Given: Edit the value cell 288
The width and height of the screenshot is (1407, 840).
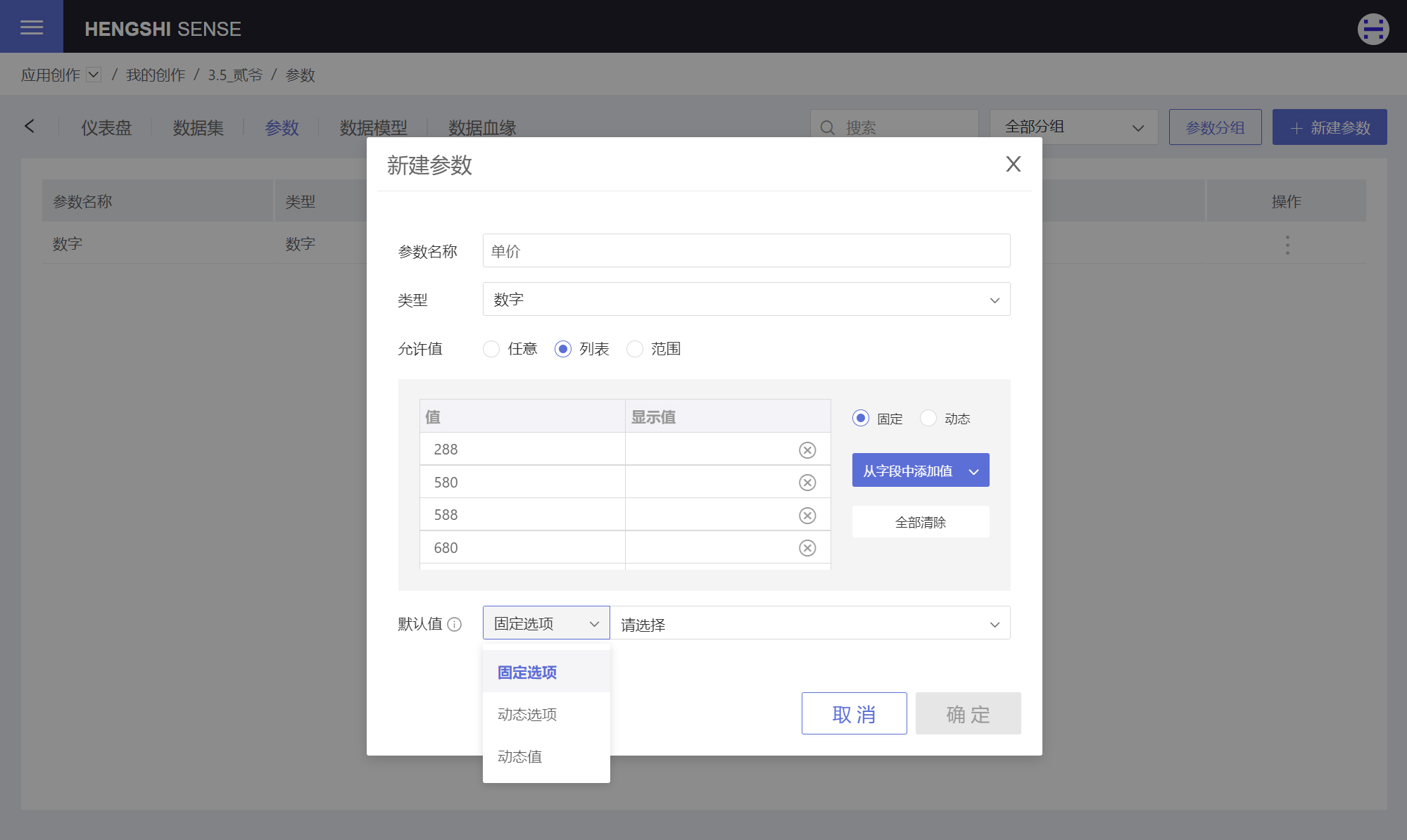Looking at the screenshot, I should click(x=522, y=449).
